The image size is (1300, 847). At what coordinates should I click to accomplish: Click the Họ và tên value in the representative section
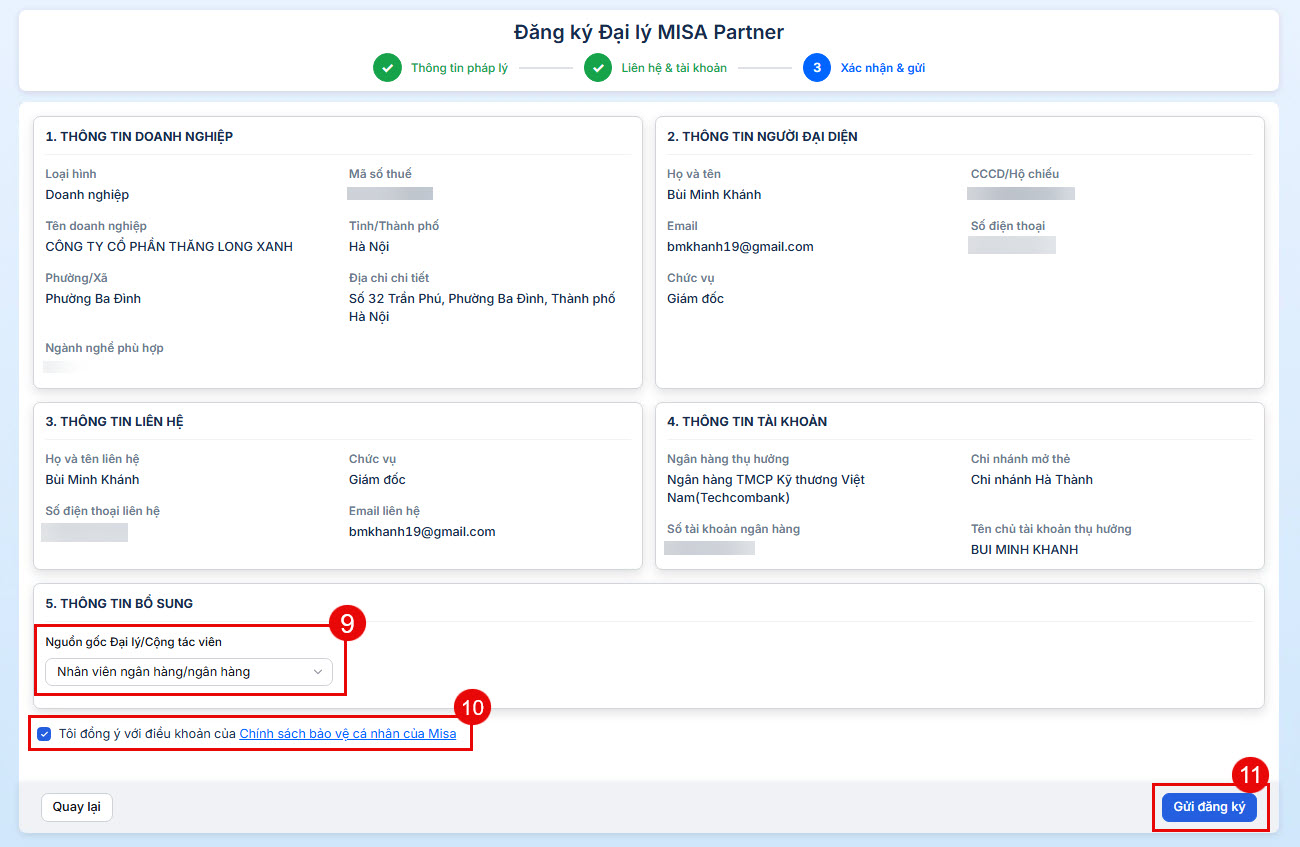pyautogui.click(x=714, y=195)
